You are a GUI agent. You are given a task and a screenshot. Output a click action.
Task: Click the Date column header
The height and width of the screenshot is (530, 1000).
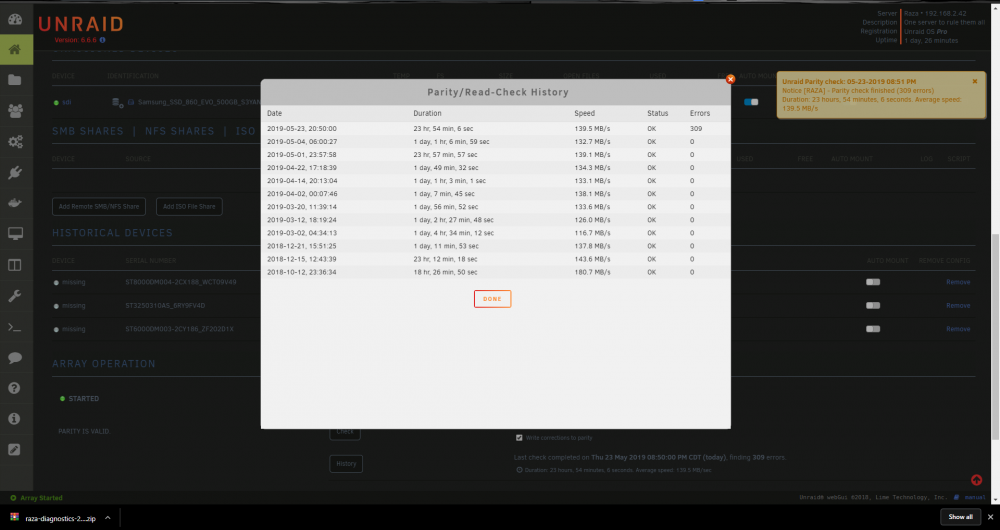[x=274, y=114]
